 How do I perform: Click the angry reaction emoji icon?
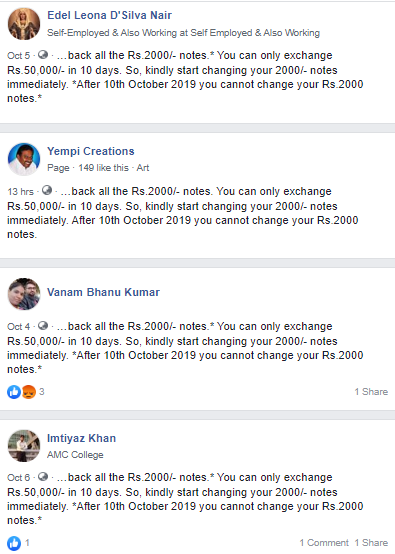[x=29, y=392]
